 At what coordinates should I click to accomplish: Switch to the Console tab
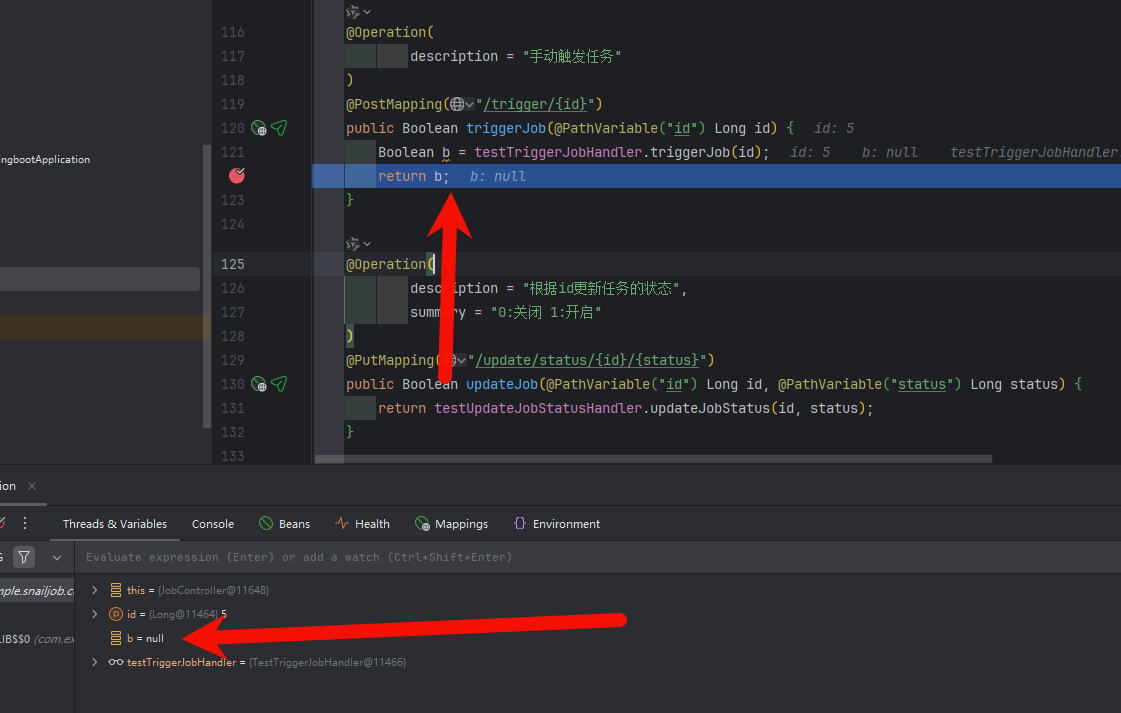tap(213, 524)
